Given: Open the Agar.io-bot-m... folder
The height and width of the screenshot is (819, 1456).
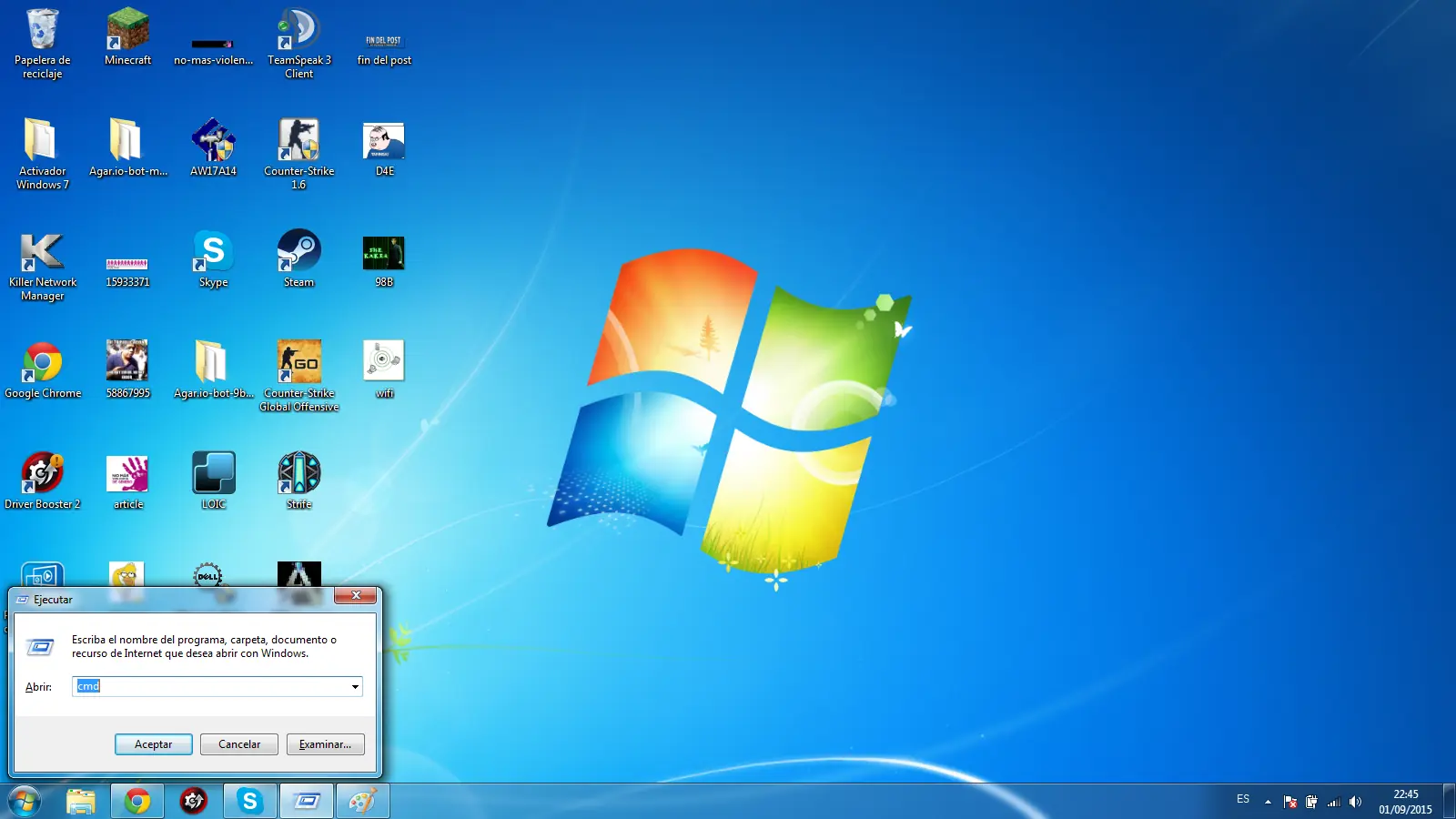Looking at the screenshot, I should 127,147.
